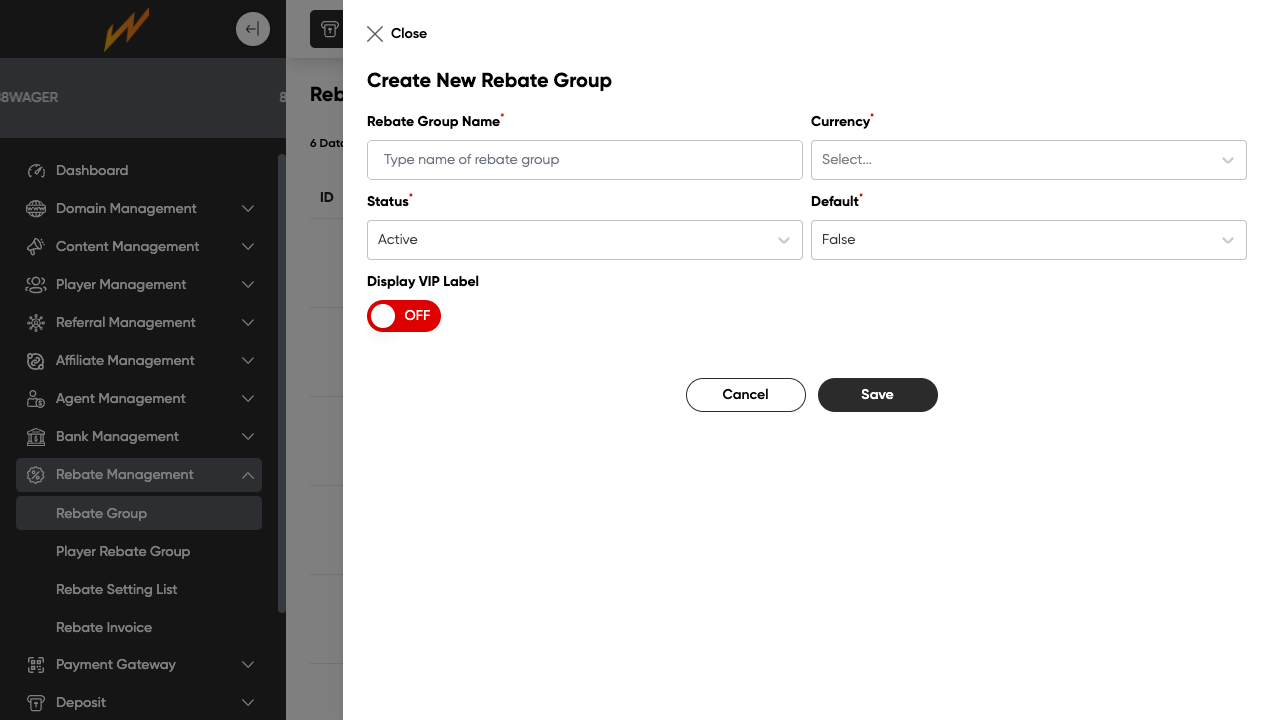The image size is (1280, 720).
Task: Expand Agent Management chevron
Action: click(248, 399)
